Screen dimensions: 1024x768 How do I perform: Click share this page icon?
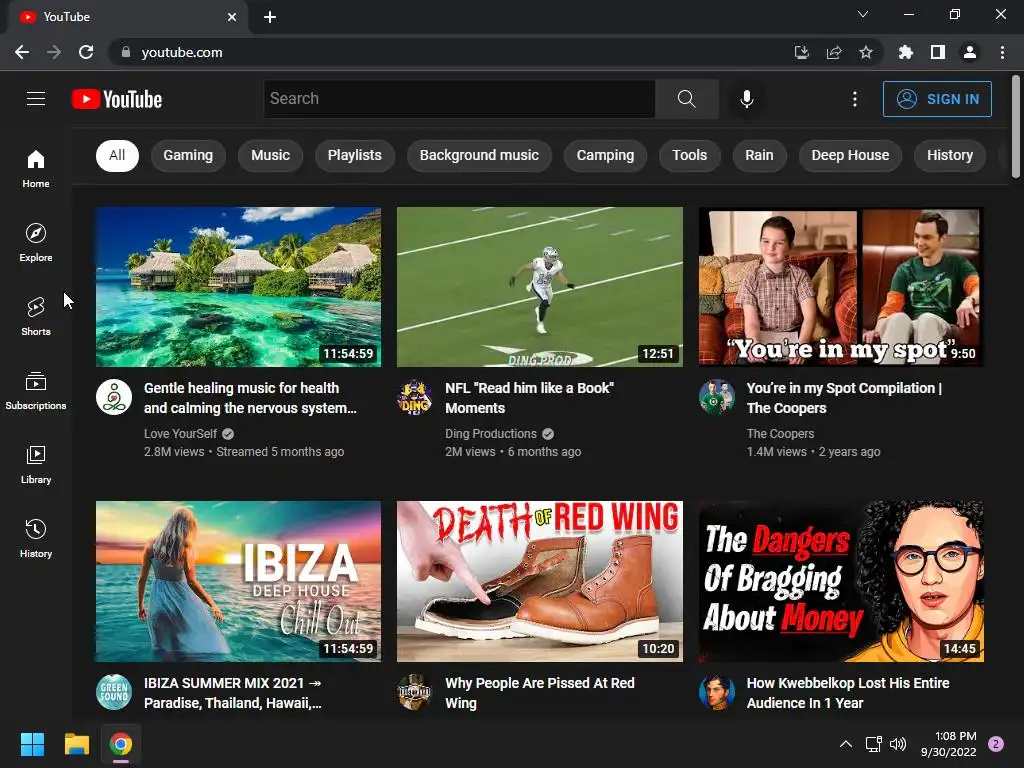[x=834, y=52]
